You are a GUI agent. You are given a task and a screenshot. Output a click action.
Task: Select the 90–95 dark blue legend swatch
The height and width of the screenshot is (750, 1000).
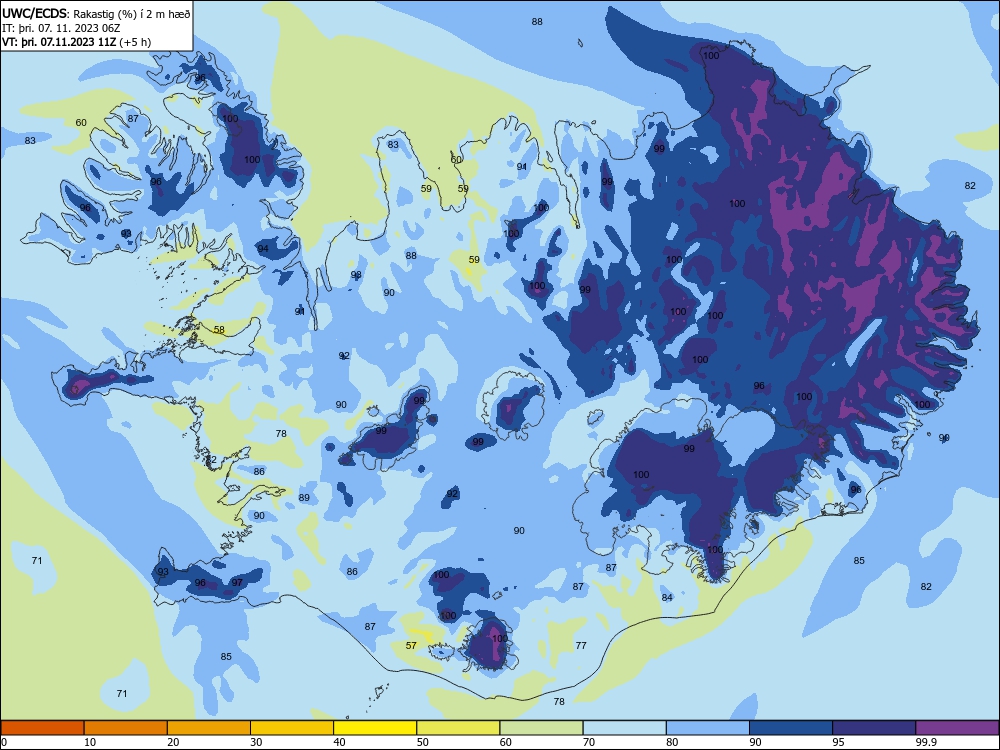[x=791, y=728]
